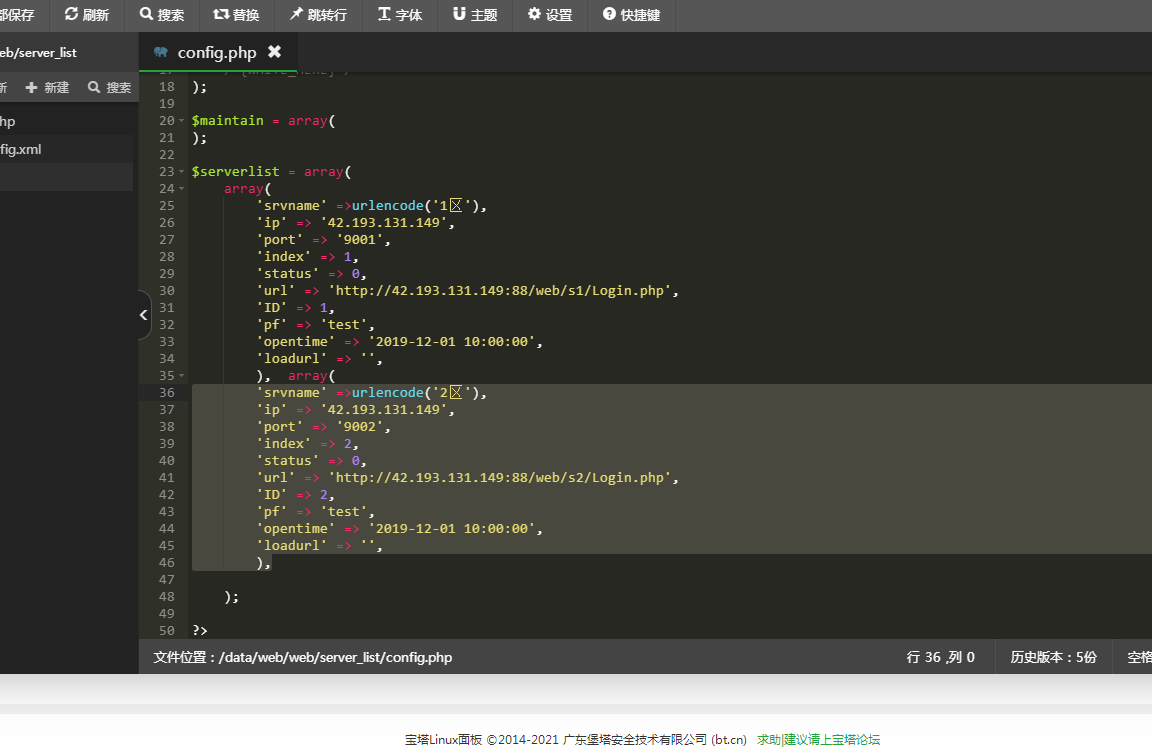
Task: Fold the $maintain array at line 20
Action: point(182,121)
